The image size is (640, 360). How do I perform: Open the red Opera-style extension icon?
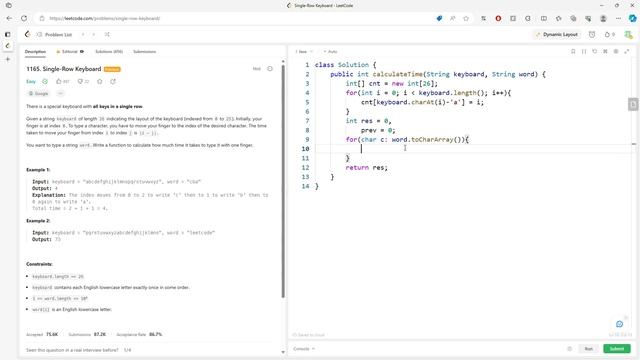click(498, 18)
